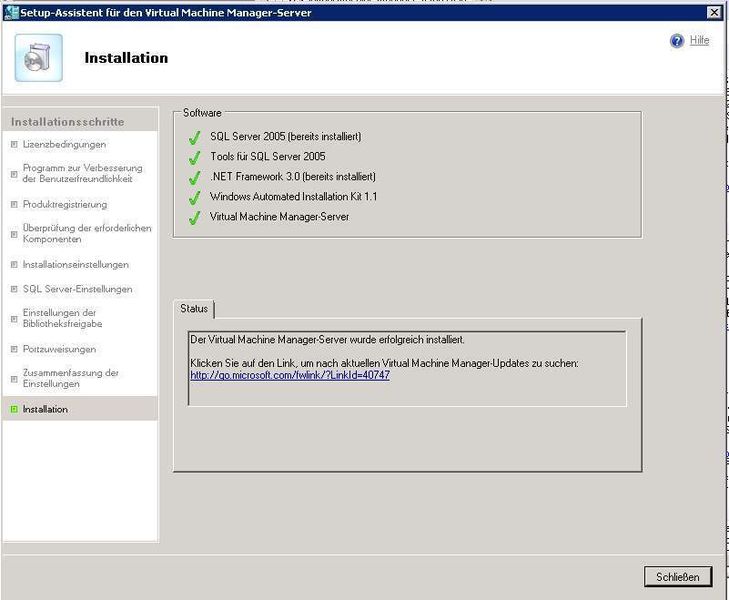729x600 pixels.
Task: Click checkmark beside Windows Automated Installation Kit
Action: (194, 197)
